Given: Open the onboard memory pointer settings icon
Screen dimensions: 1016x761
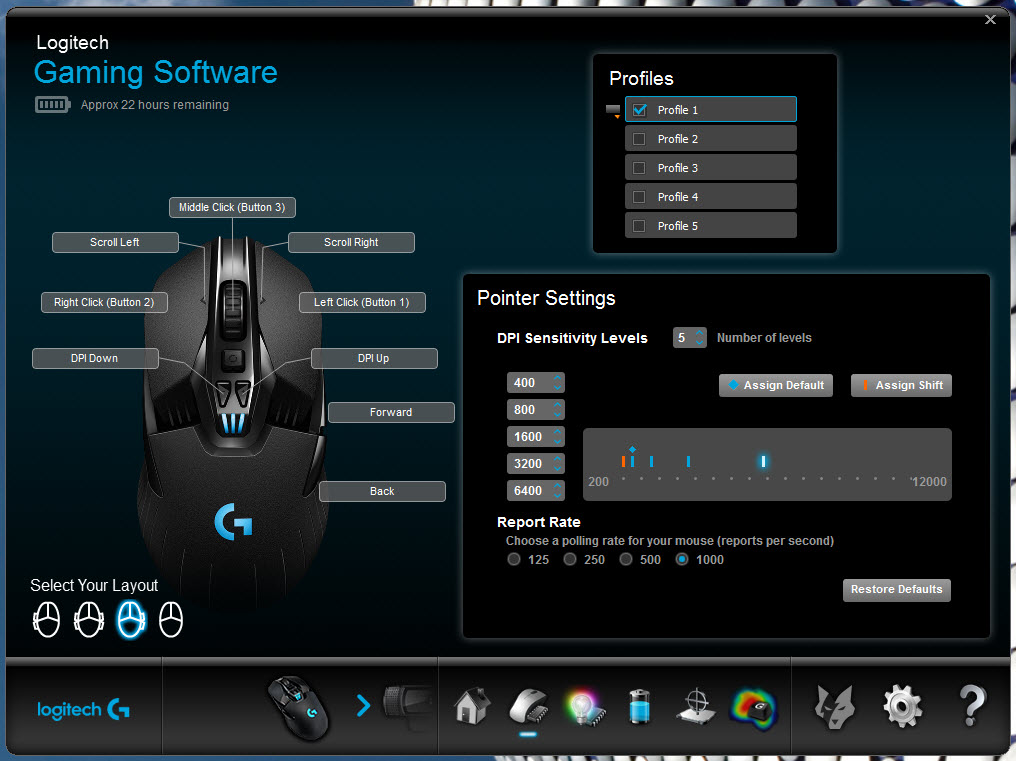Looking at the screenshot, I should [529, 706].
